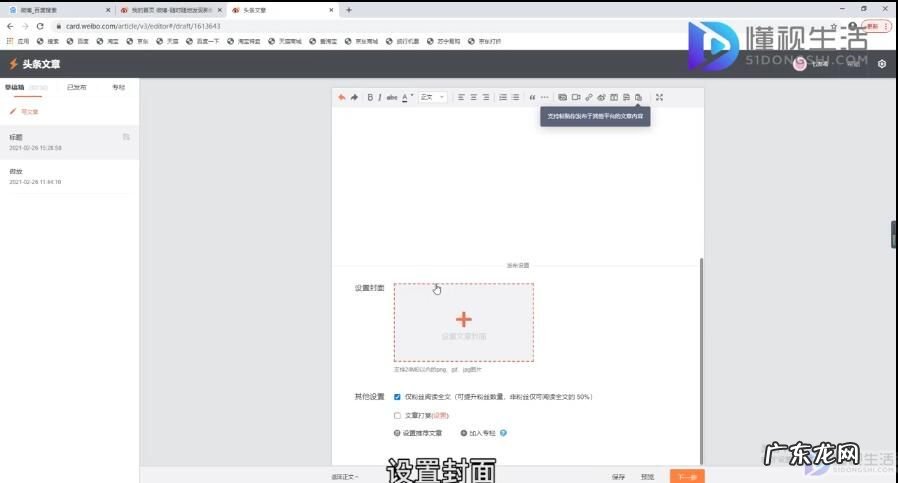This screenshot has width=898, height=483.
Task: Click the card/table insert icon in the toolbar
Action: pyautogui.click(x=614, y=97)
